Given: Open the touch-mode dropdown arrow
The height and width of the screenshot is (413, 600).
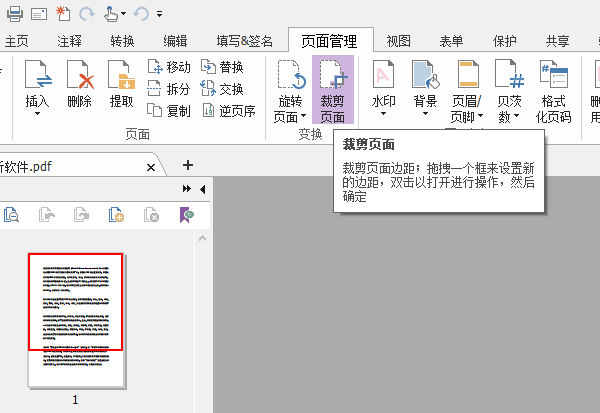Looking at the screenshot, I should [x=124, y=14].
